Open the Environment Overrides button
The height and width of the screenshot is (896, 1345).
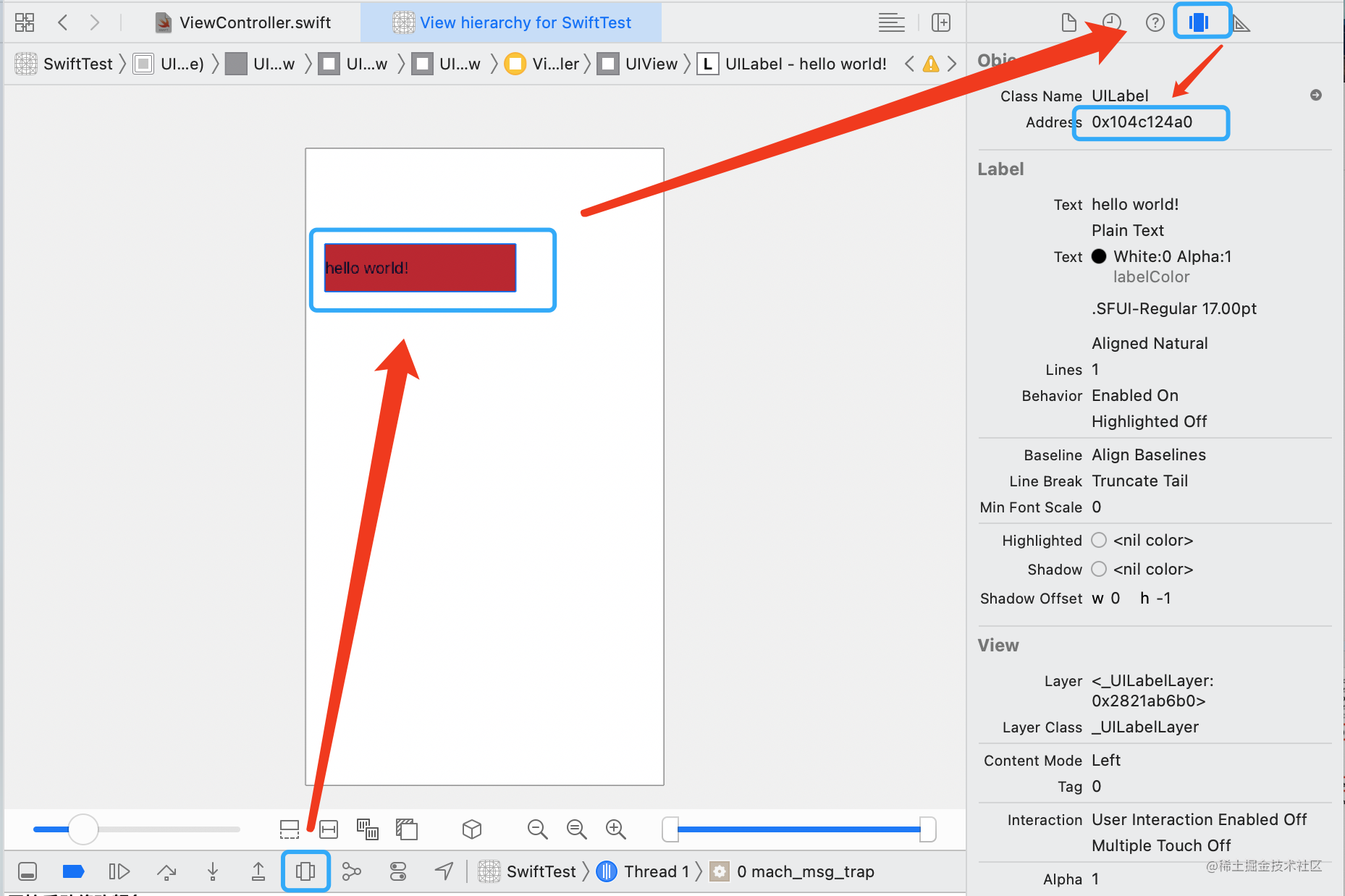(x=398, y=871)
